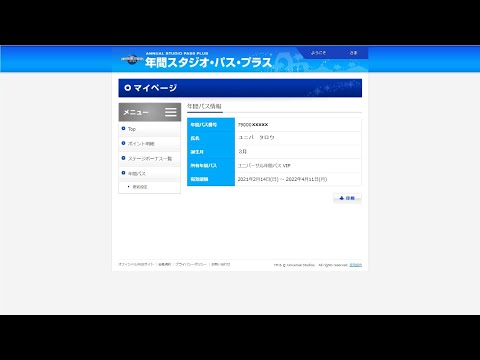This screenshot has width=480, height=360.
Task: Click the validity period 2021年 ~ 2022年 dates
Action: 282,179
